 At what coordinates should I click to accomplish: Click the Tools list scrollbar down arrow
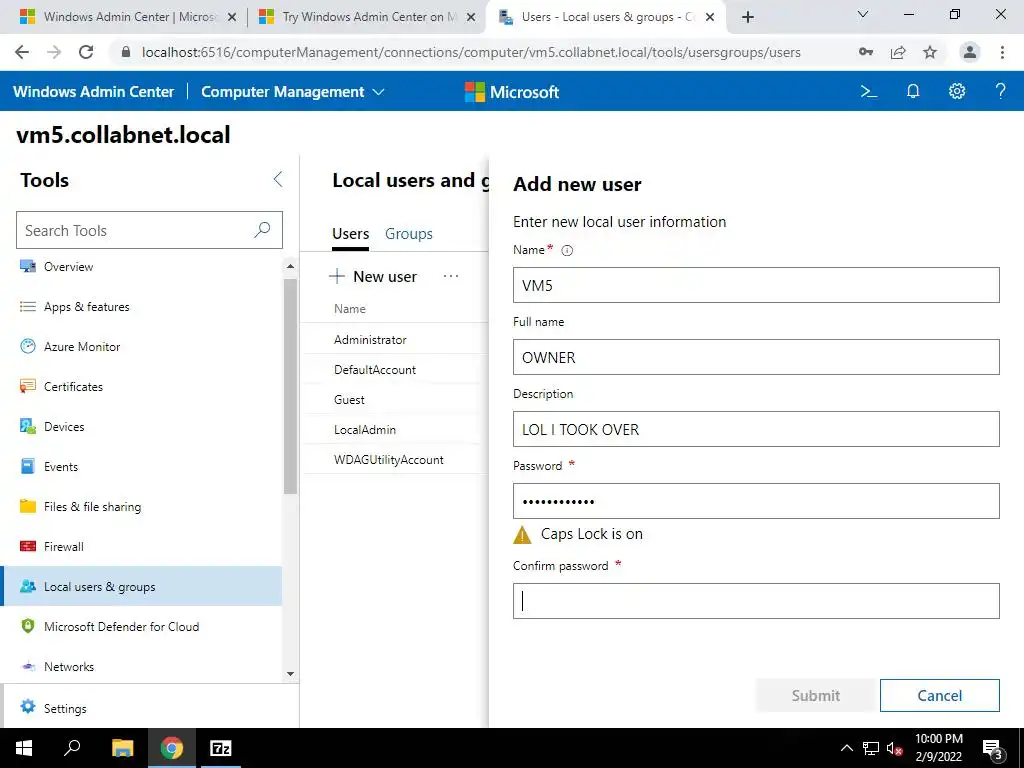pos(290,674)
